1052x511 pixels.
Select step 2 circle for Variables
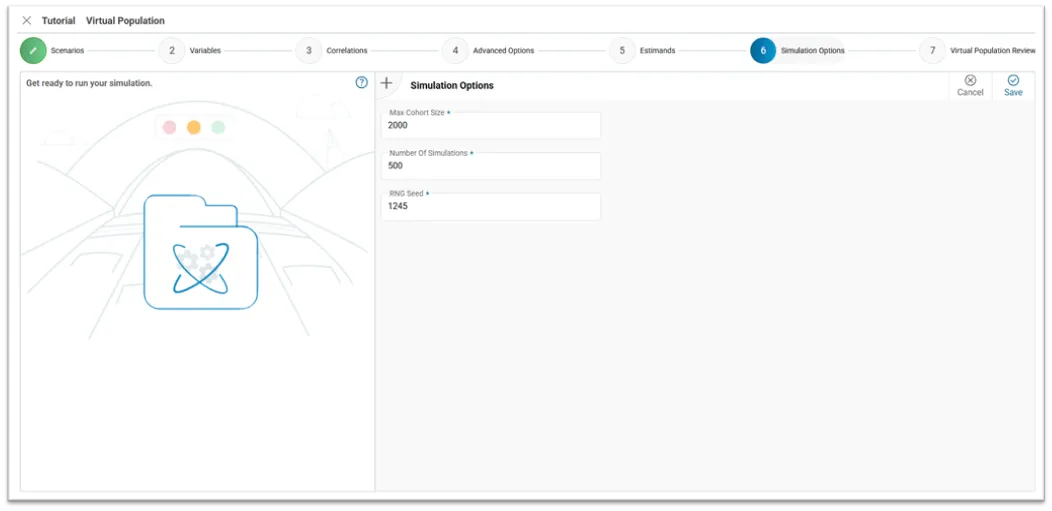(x=172, y=50)
